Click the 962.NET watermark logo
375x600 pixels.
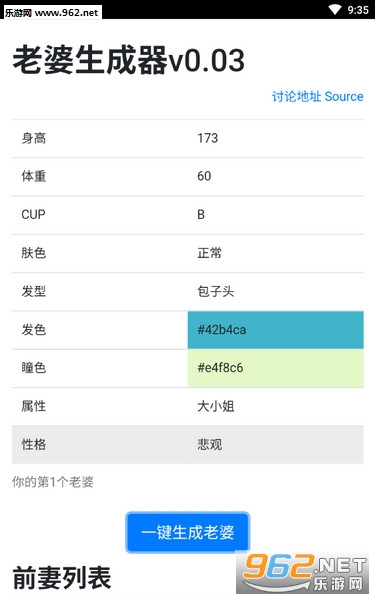point(303,574)
